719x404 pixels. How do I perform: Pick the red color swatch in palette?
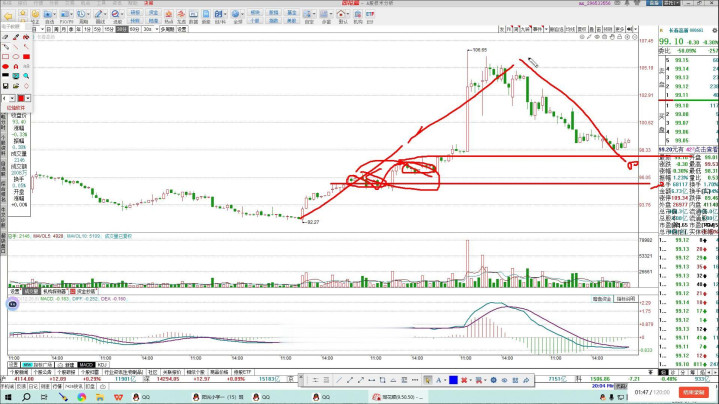click(21, 98)
